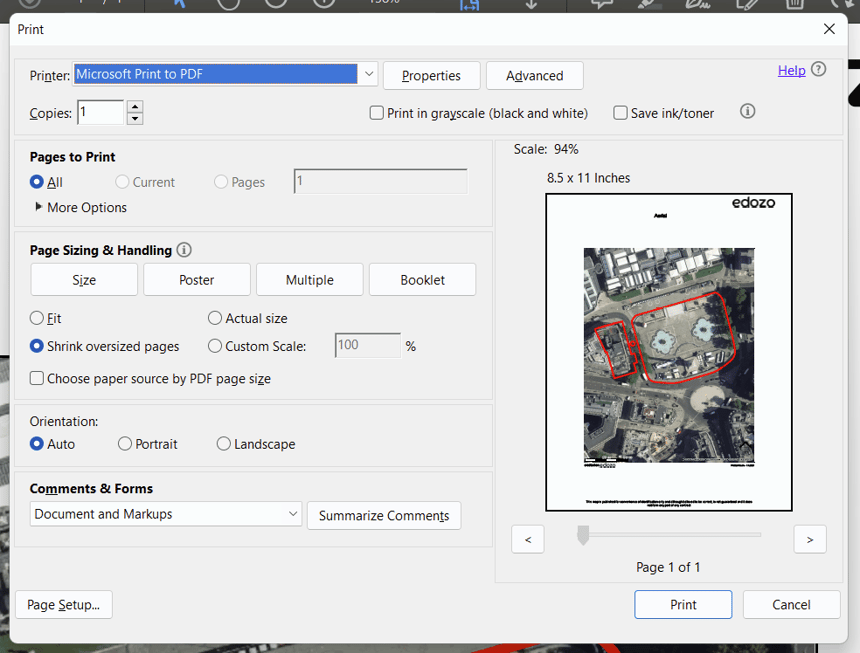Click the page preview slider handle

click(583, 535)
